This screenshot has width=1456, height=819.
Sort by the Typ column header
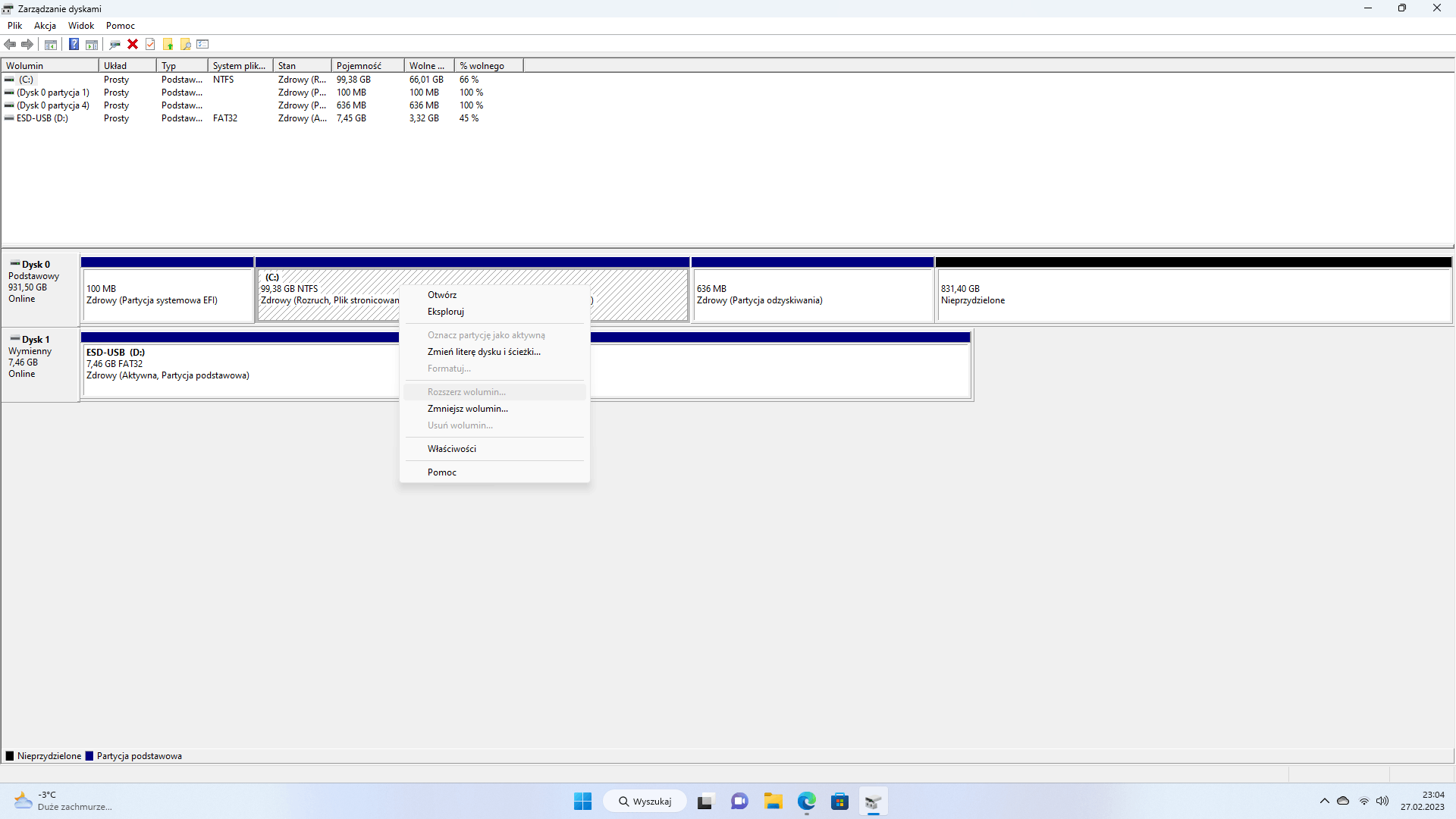coord(182,66)
